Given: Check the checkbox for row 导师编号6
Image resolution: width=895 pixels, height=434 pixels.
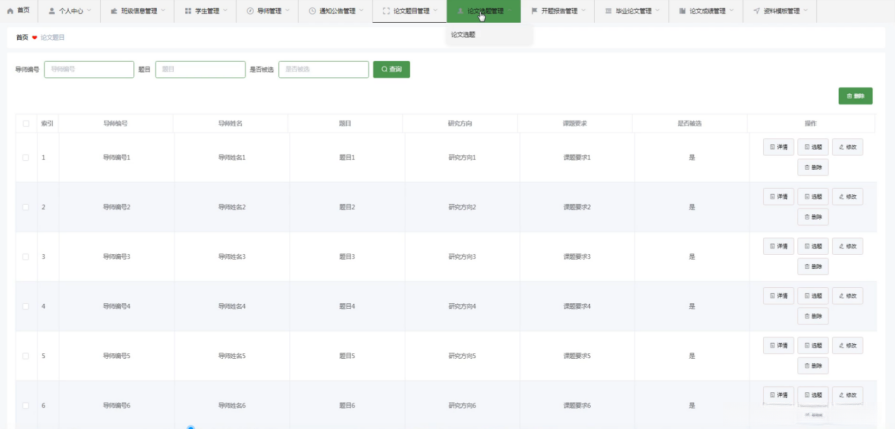Looking at the screenshot, I should coord(26,405).
